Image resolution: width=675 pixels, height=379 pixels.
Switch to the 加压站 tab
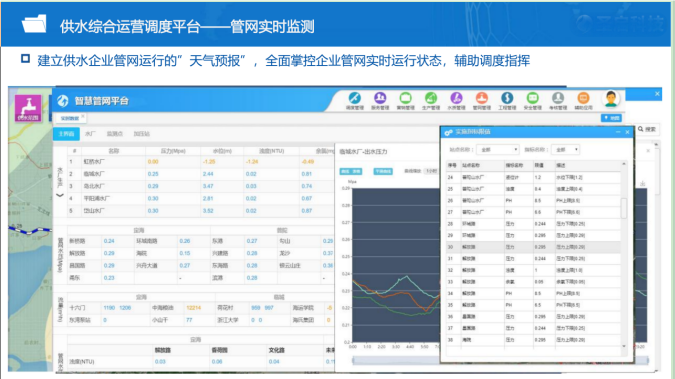pos(142,134)
